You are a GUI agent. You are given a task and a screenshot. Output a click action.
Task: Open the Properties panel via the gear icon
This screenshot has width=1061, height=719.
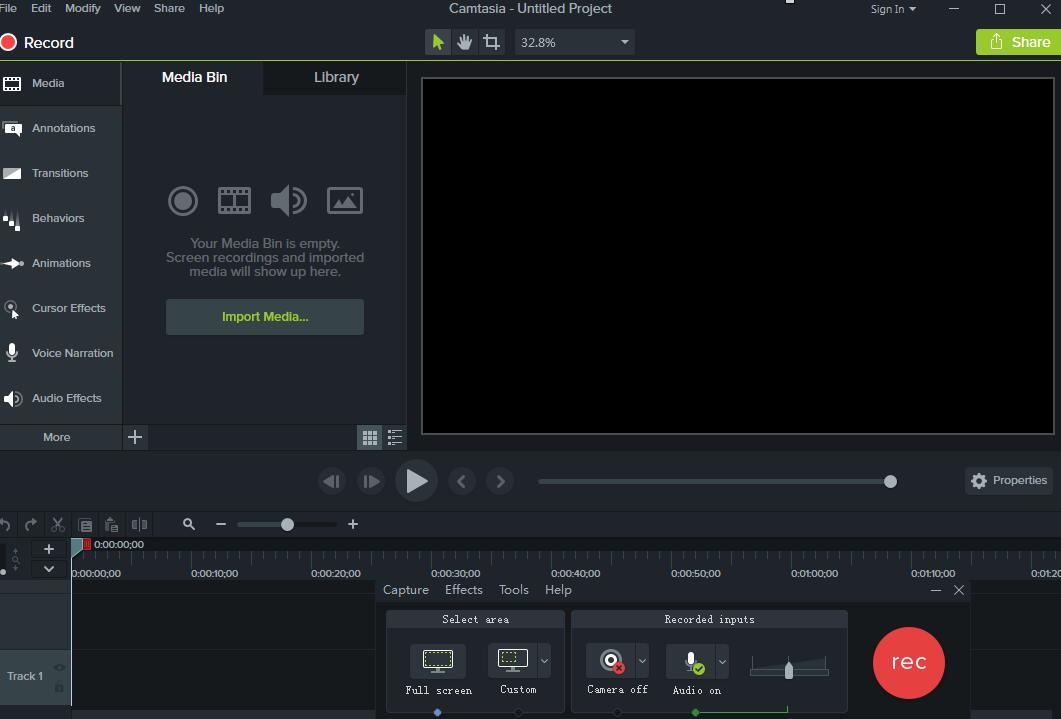pyautogui.click(x=979, y=480)
